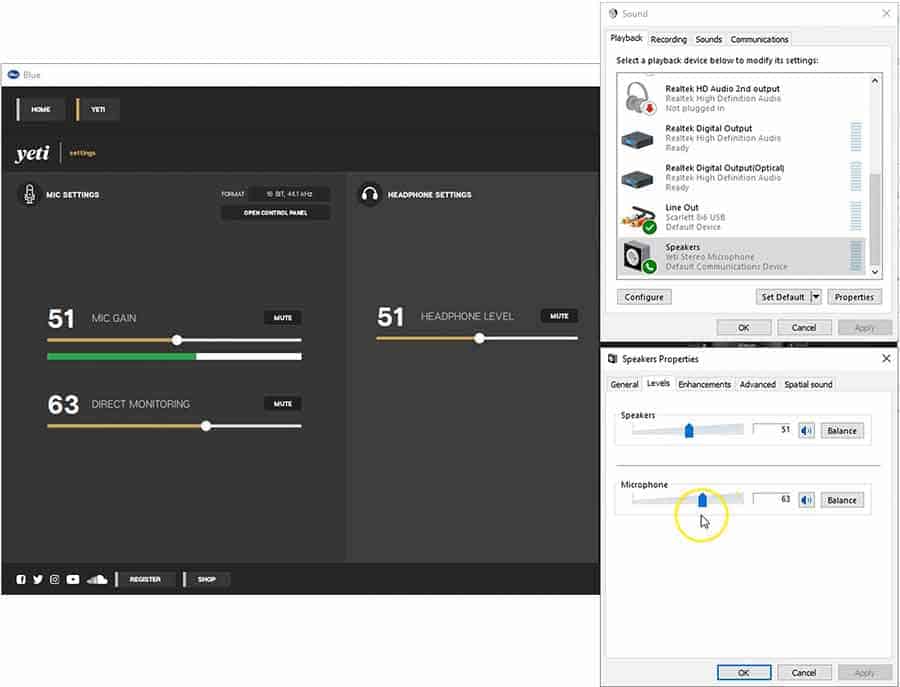This screenshot has width=900, height=687.
Task: Toggle Speakers mute speaker icon in Levels
Action: [x=806, y=430]
